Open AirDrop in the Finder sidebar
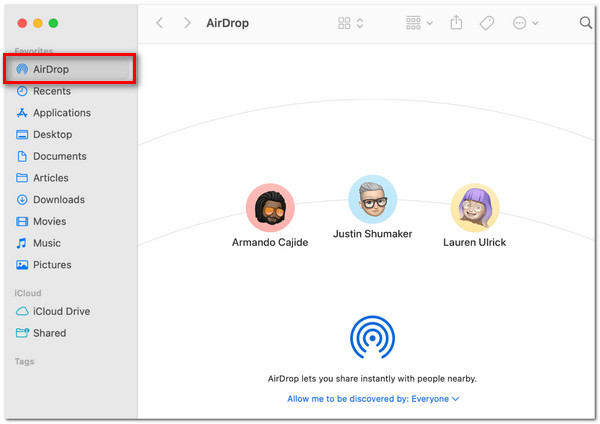The height and width of the screenshot is (424, 600). pos(70,69)
